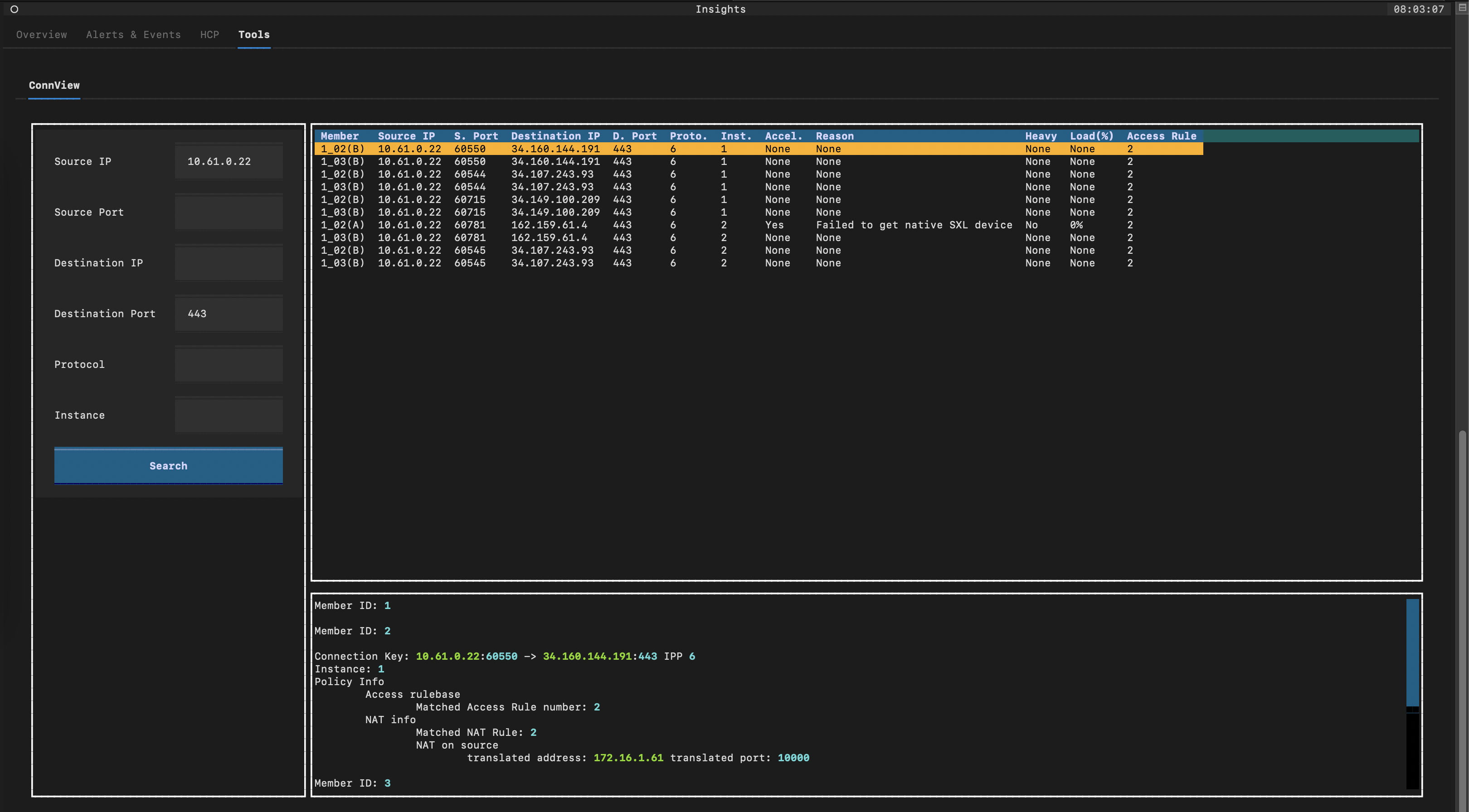Click the circle icon in top-left corner
Screen dimensions: 1469x812
click(14, 9)
